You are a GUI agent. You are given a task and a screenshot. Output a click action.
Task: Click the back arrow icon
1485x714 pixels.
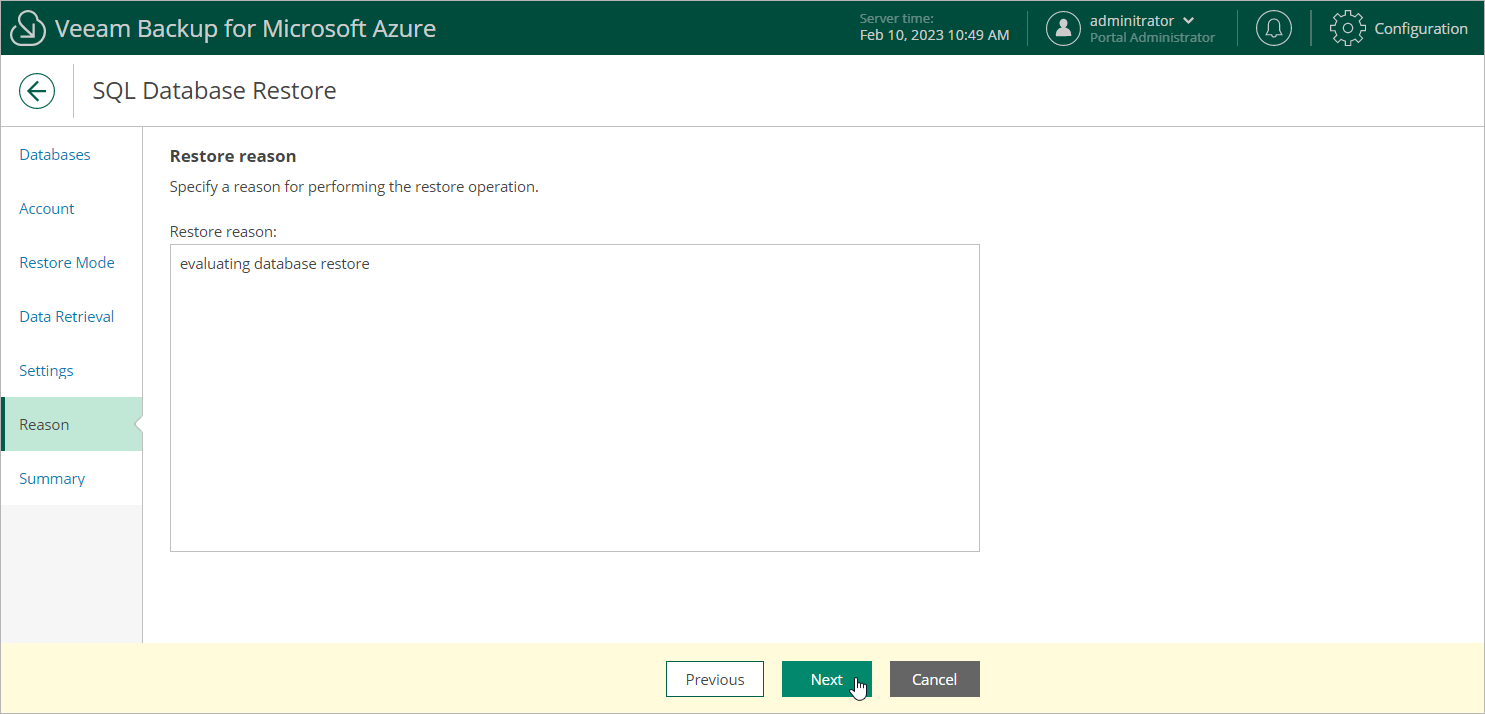click(x=37, y=91)
